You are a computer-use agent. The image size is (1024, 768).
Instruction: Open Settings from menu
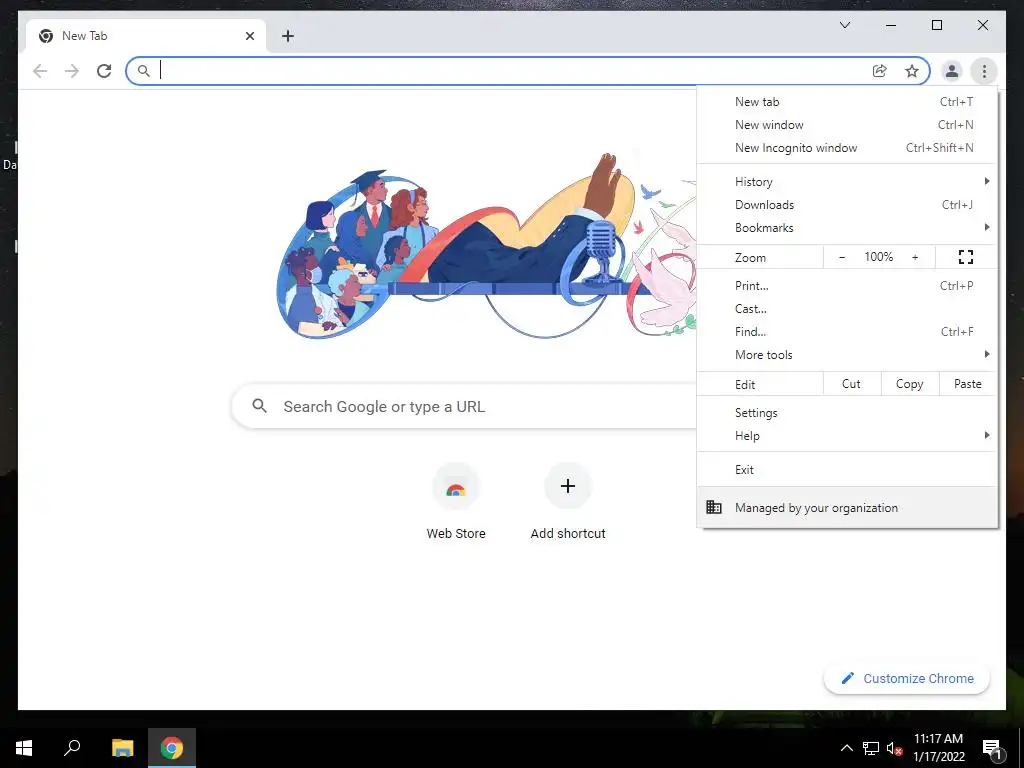point(847,413)
